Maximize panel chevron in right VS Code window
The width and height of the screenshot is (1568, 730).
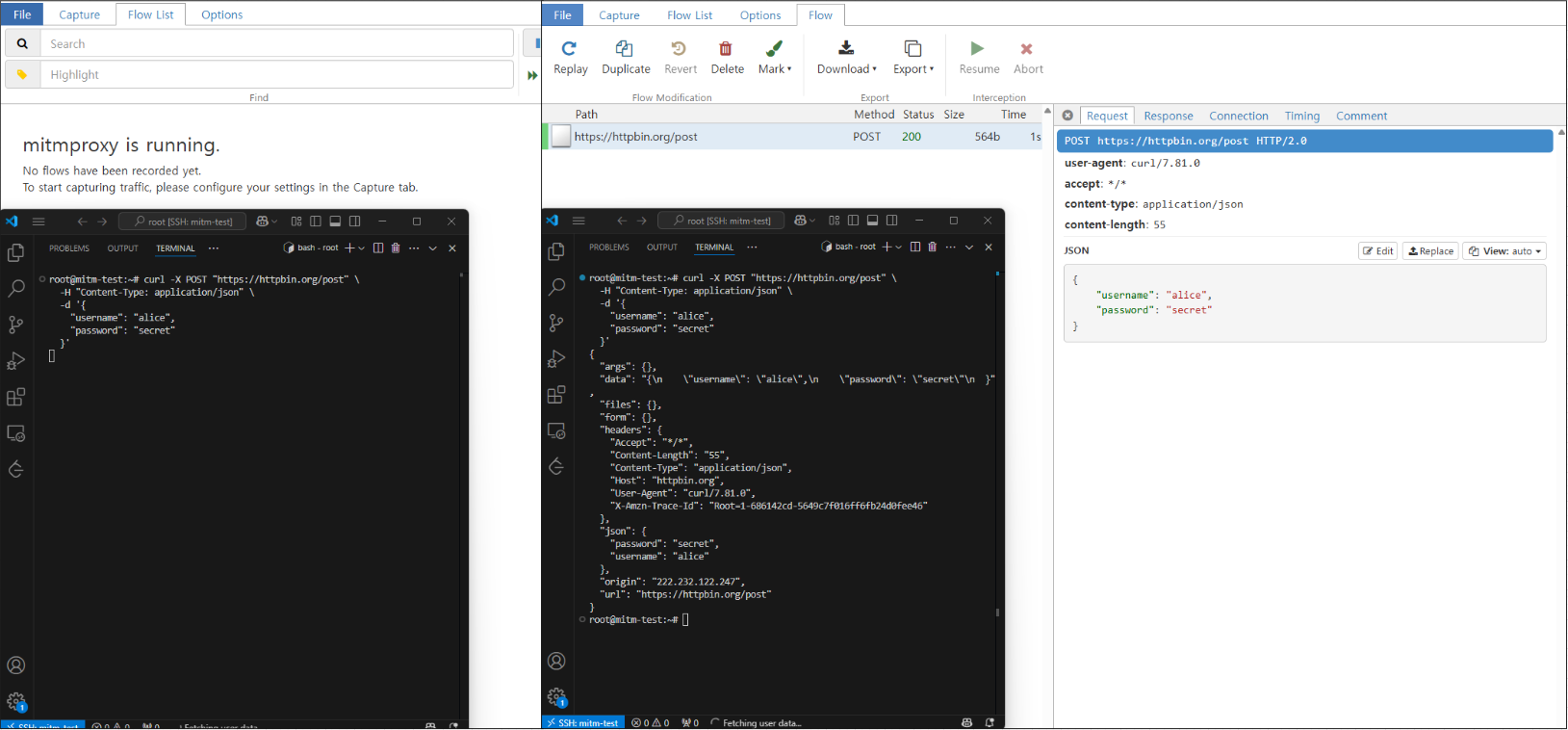(969, 247)
